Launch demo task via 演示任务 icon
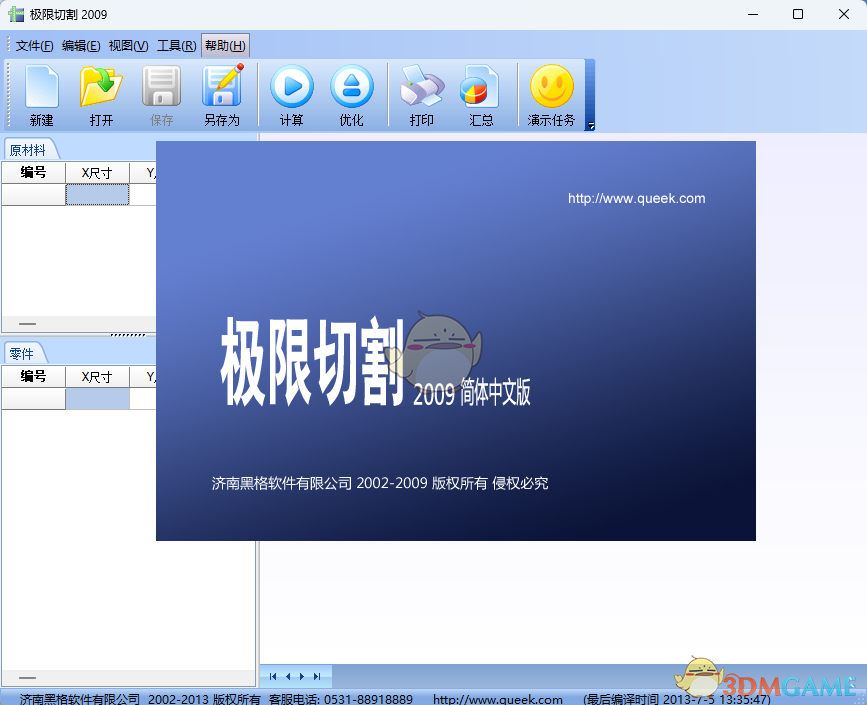Screen dimensions: 867x705 coord(551,95)
